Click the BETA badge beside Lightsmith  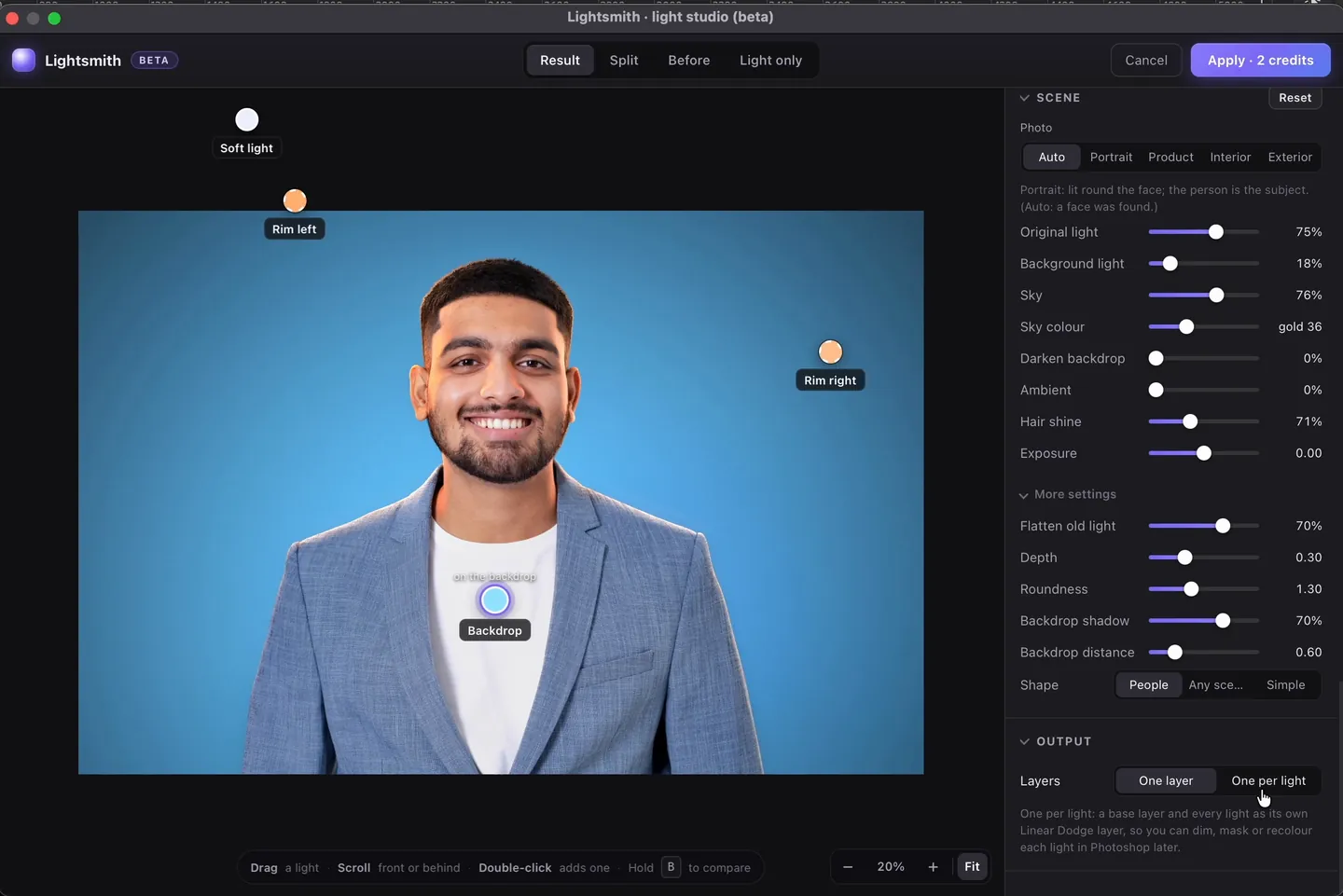pos(154,61)
